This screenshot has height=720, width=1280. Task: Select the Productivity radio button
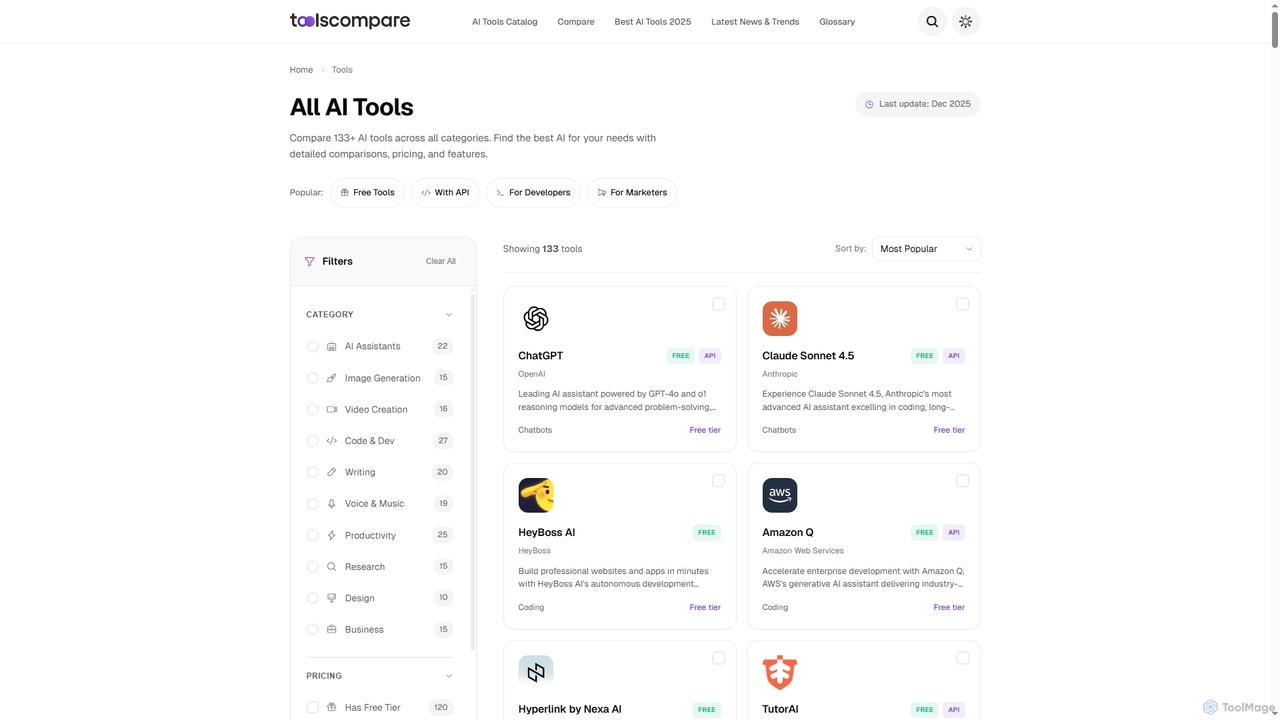312,535
